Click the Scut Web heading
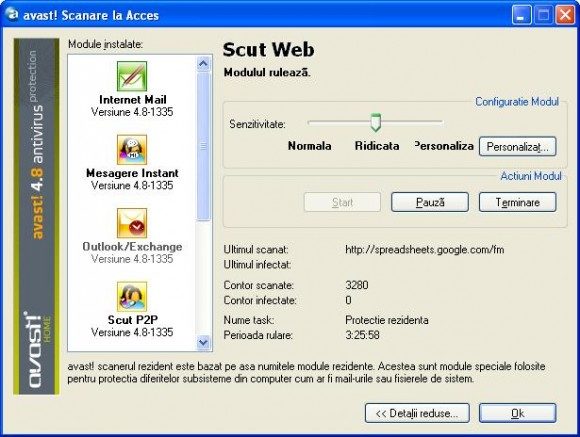Image resolution: width=580 pixels, height=437 pixels. [269, 50]
